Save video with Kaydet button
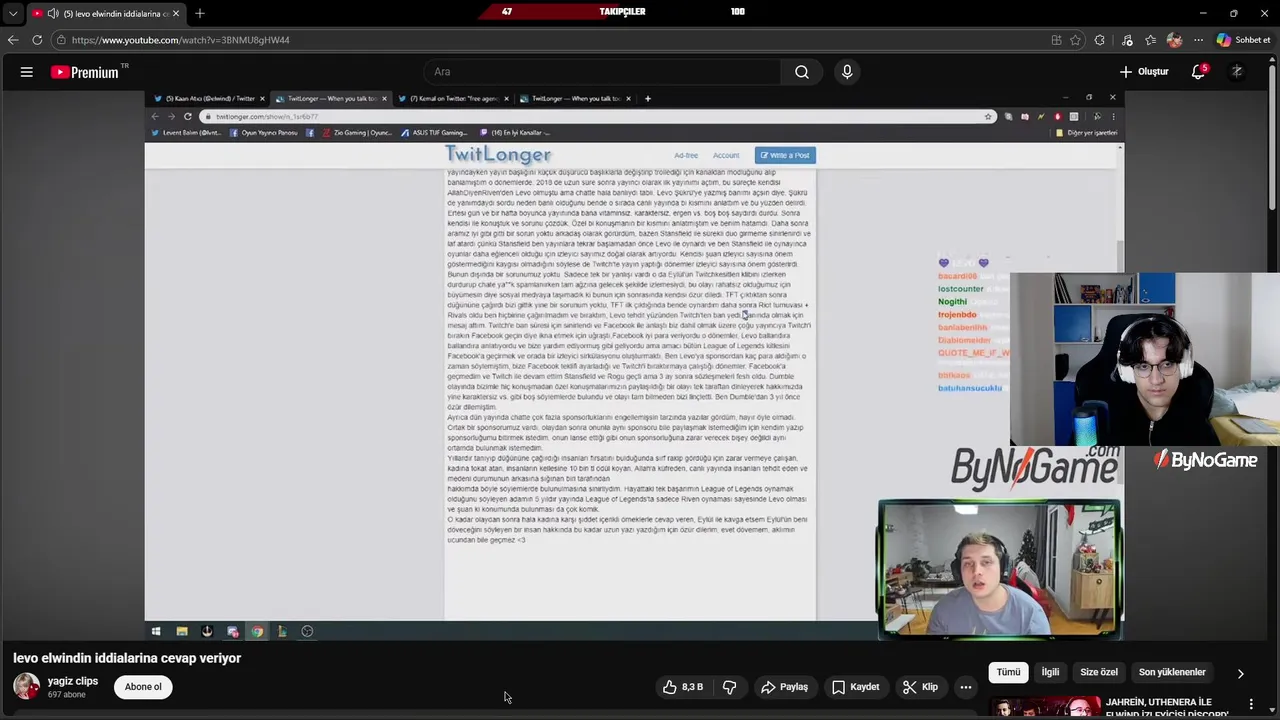Image resolution: width=1280 pixels, height=720 pixels. (x=856, y=687)
